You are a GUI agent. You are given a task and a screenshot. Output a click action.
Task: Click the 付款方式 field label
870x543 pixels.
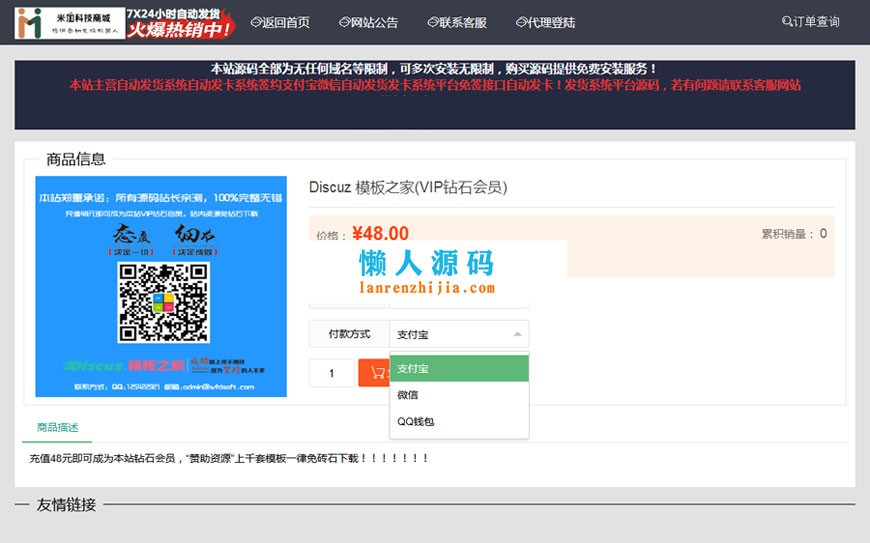[349, 334]
